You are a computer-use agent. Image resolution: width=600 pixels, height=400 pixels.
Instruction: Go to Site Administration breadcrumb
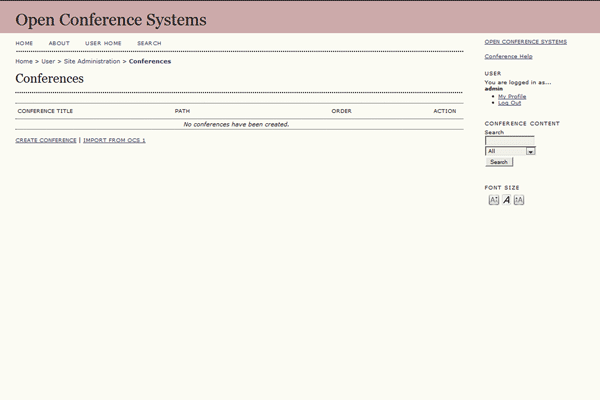92,62
